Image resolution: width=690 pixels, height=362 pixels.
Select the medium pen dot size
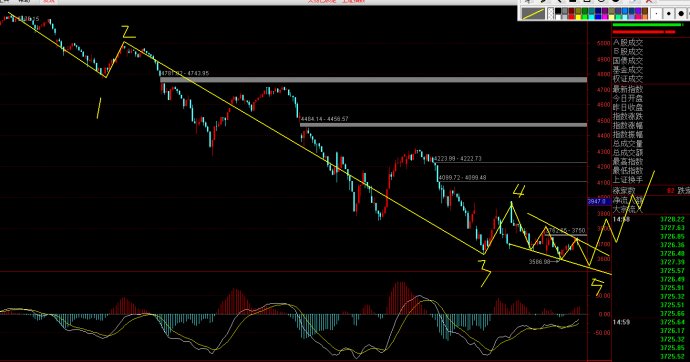[x=669, y=14]
